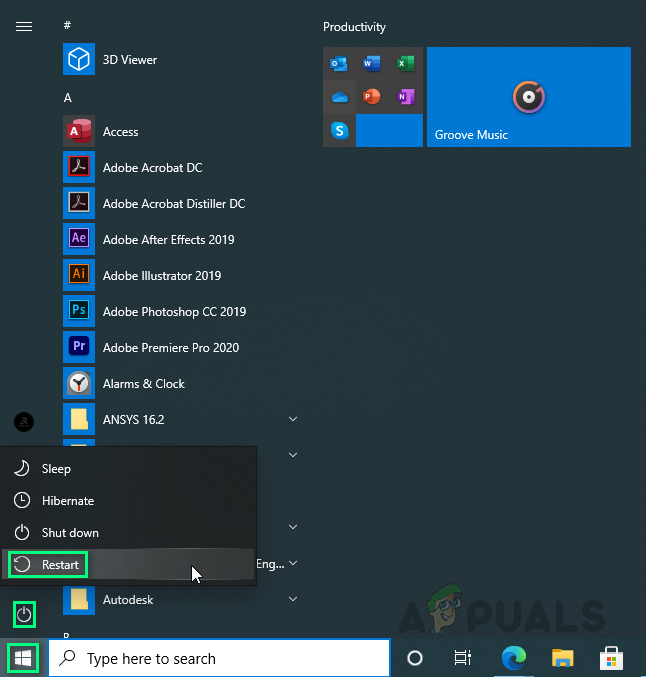Click the Productivity group heading
Viewport: 646px width, 677px height.
click(x=354, y=27)
